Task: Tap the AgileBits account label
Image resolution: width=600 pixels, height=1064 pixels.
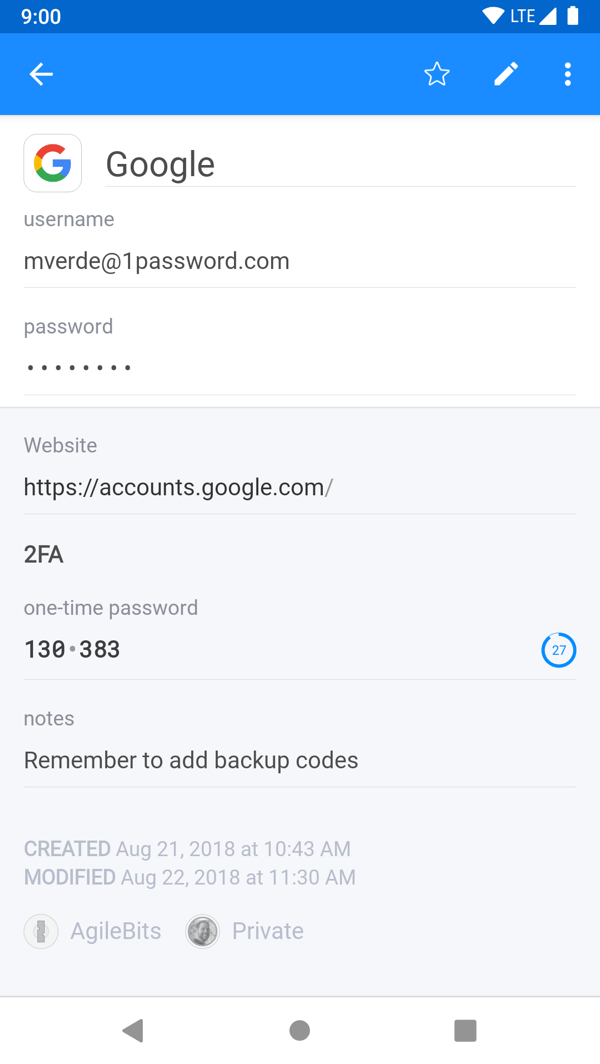Action: click(115, 931)
